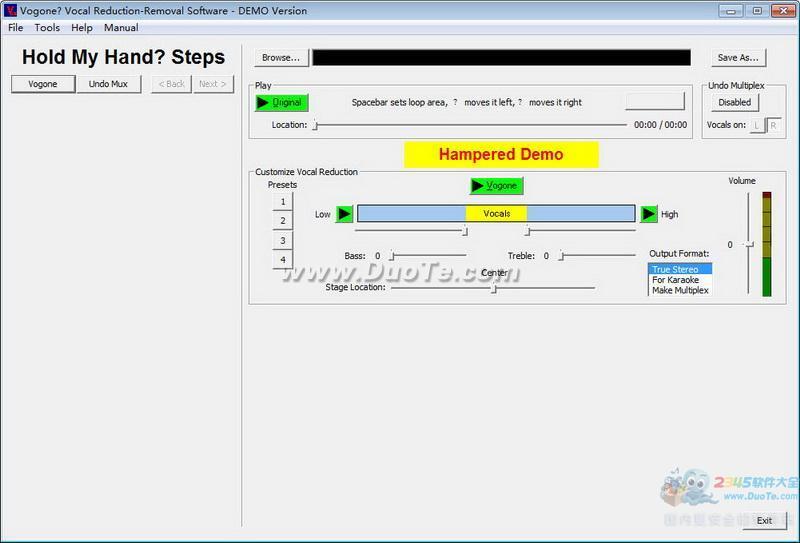Open the File menu

15,28
